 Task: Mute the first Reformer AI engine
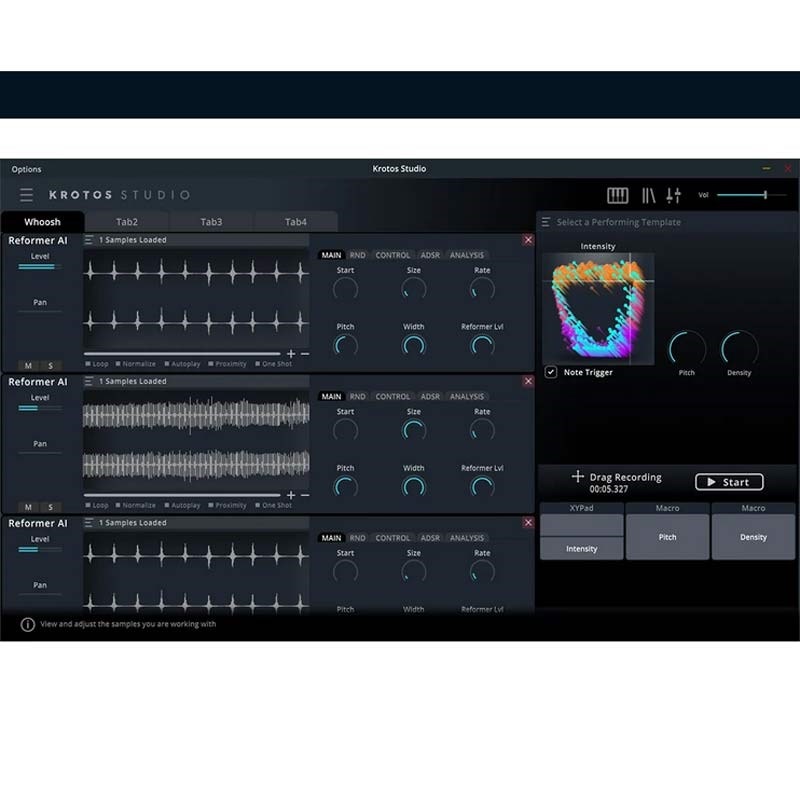[29, 365]
